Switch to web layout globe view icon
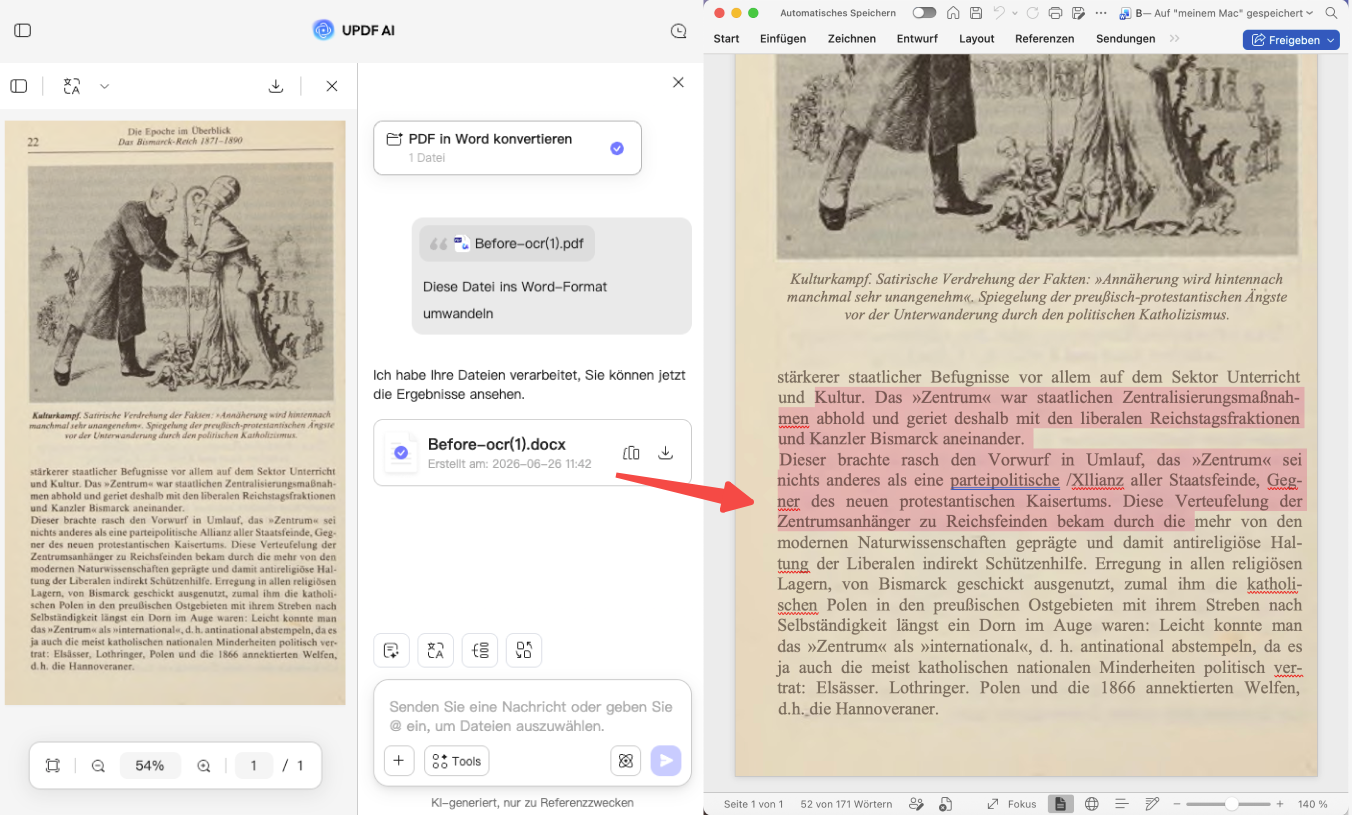 (x=1092, y=804)
